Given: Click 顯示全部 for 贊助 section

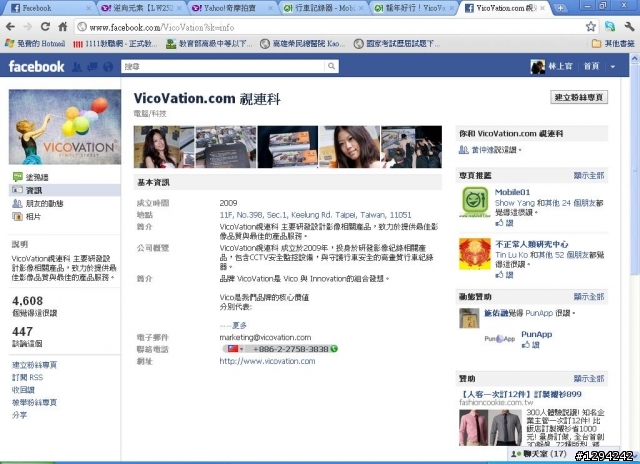Looking at the screenshot, I should click(589, 379).
